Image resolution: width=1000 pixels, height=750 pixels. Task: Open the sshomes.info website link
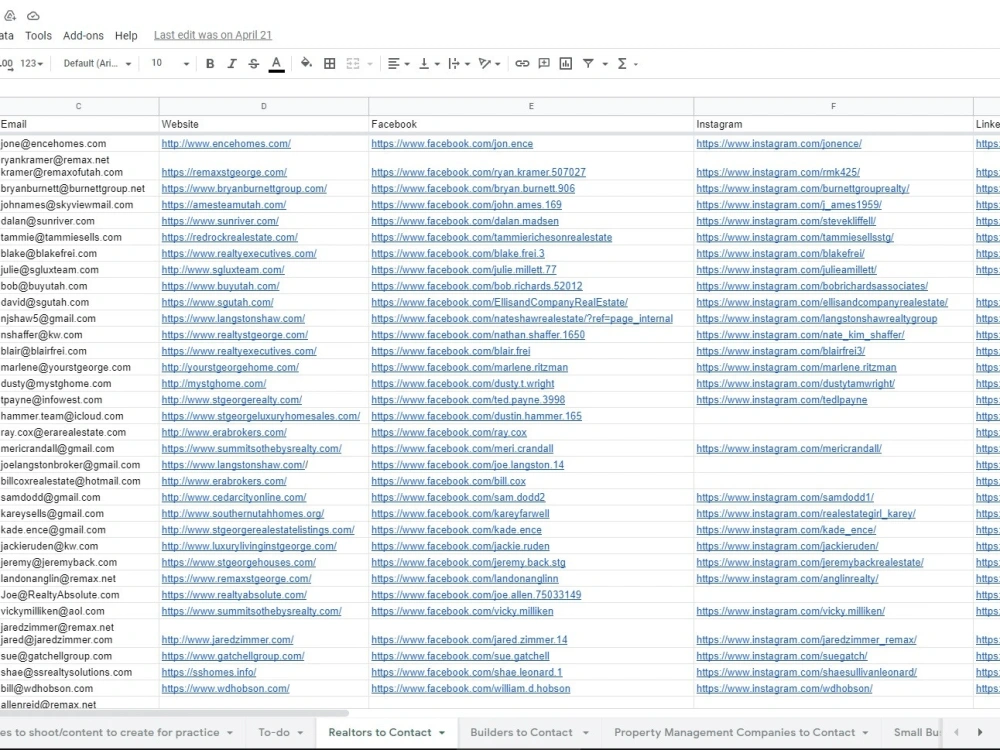(x=209, y=673)
